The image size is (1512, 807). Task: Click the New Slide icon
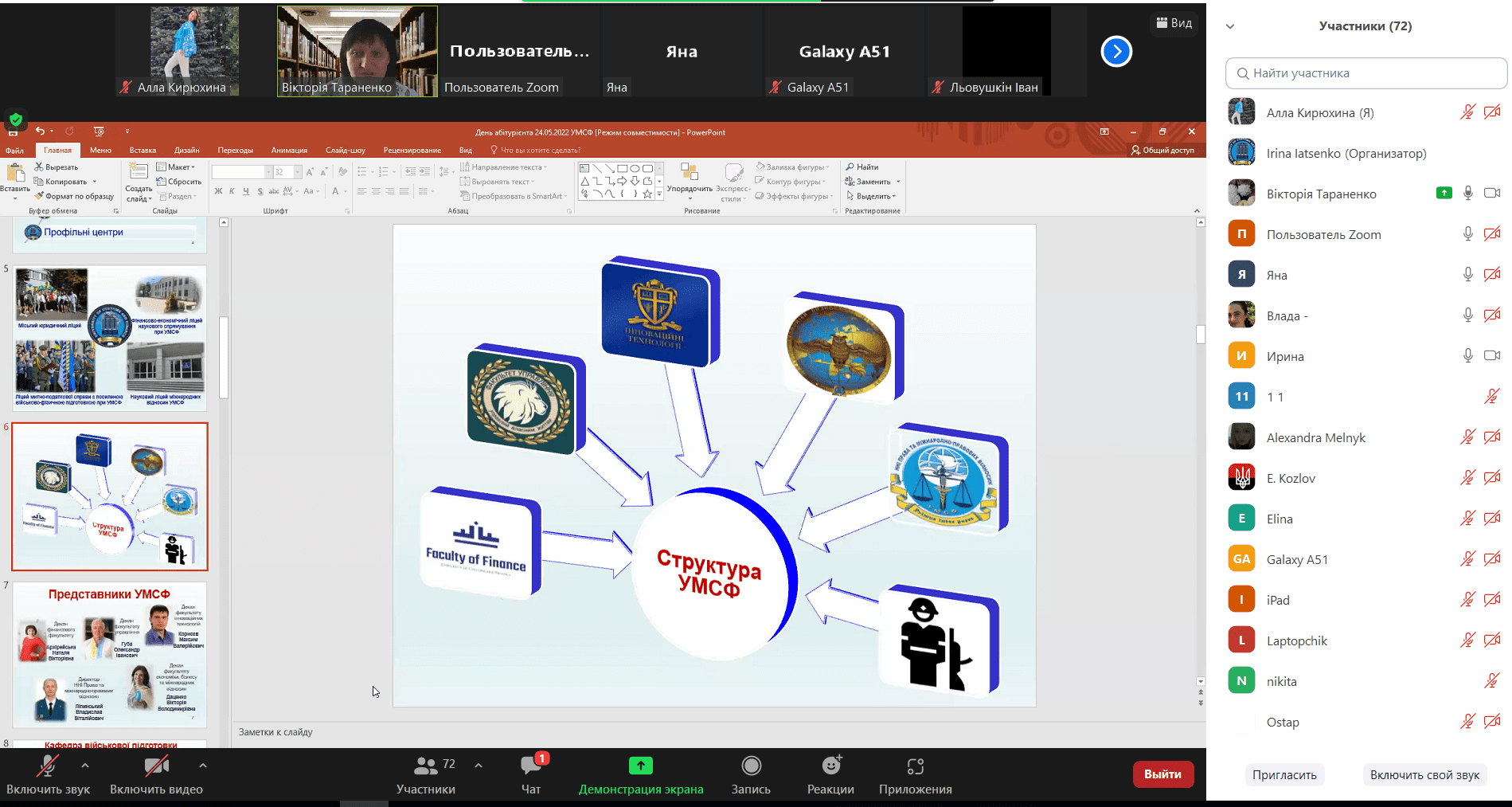(x=139, y=171)
